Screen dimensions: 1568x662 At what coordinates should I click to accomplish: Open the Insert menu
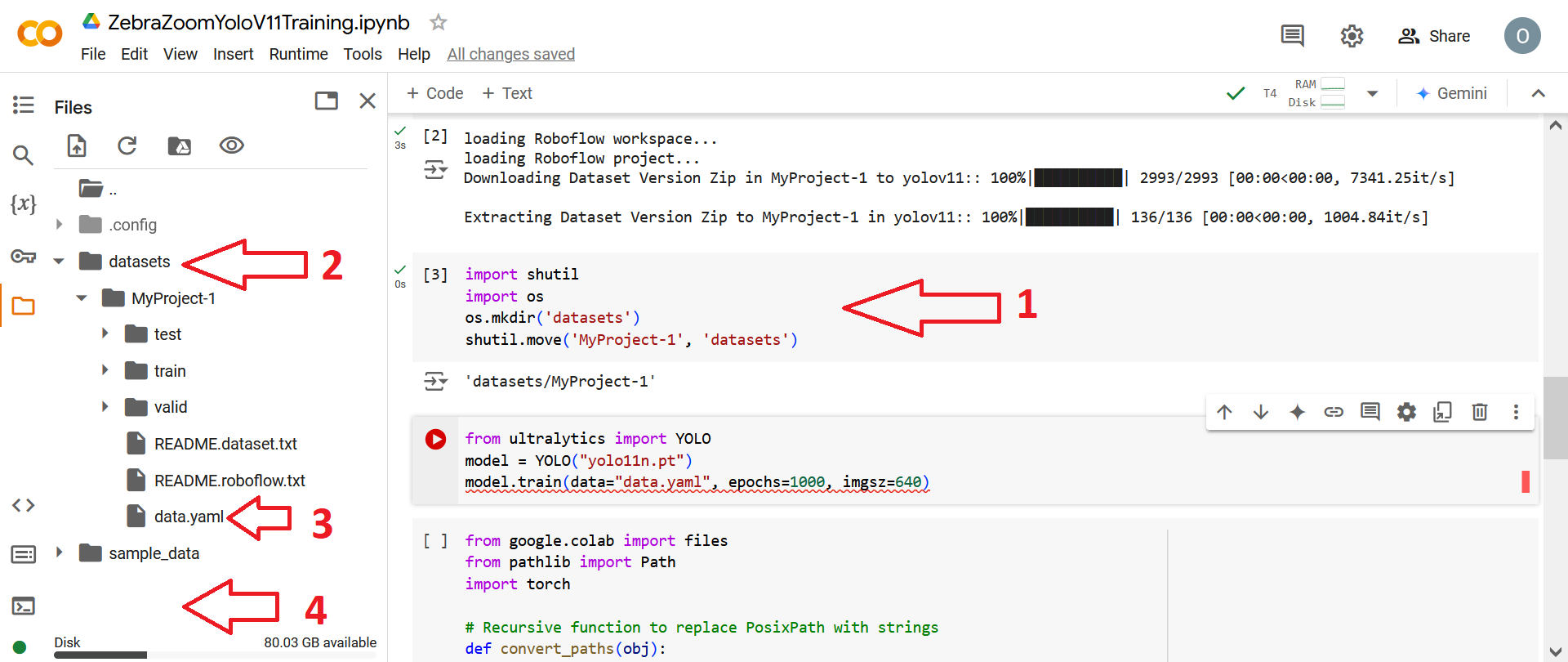click(234, 54)
